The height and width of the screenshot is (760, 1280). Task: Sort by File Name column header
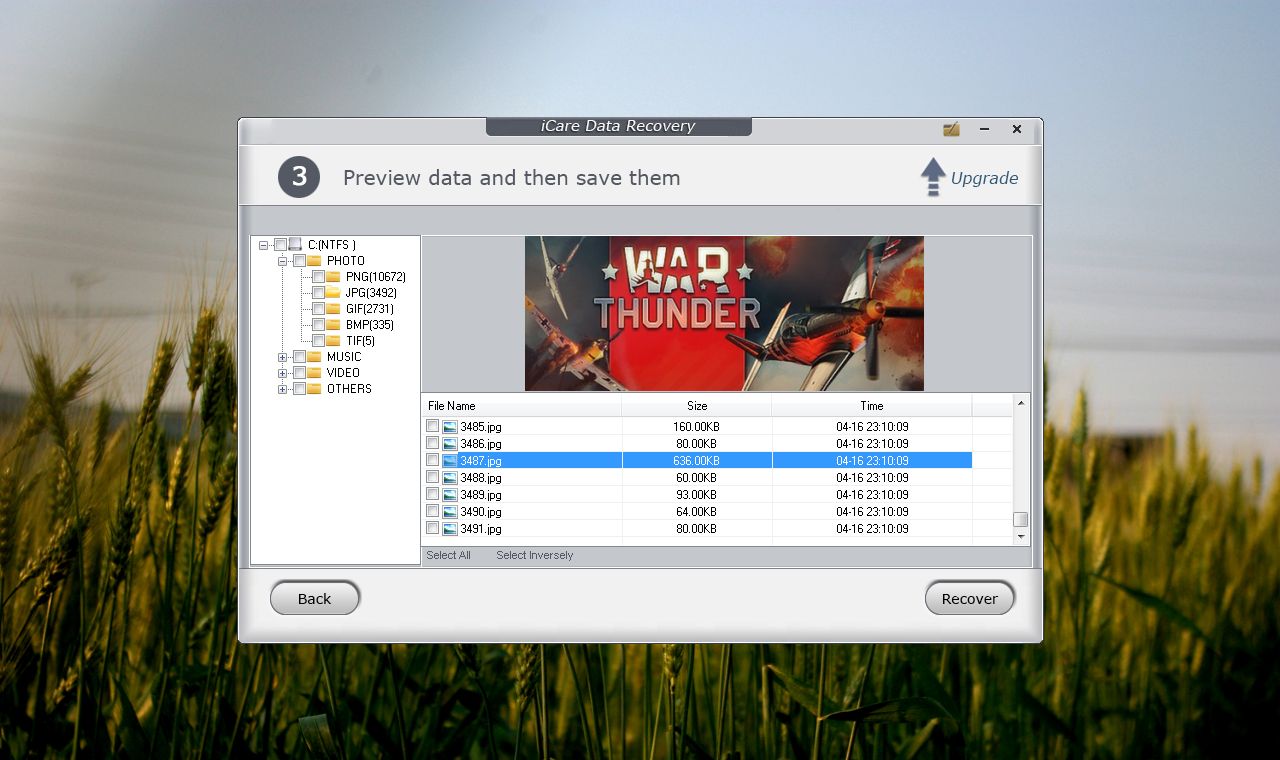click(521, 406)
